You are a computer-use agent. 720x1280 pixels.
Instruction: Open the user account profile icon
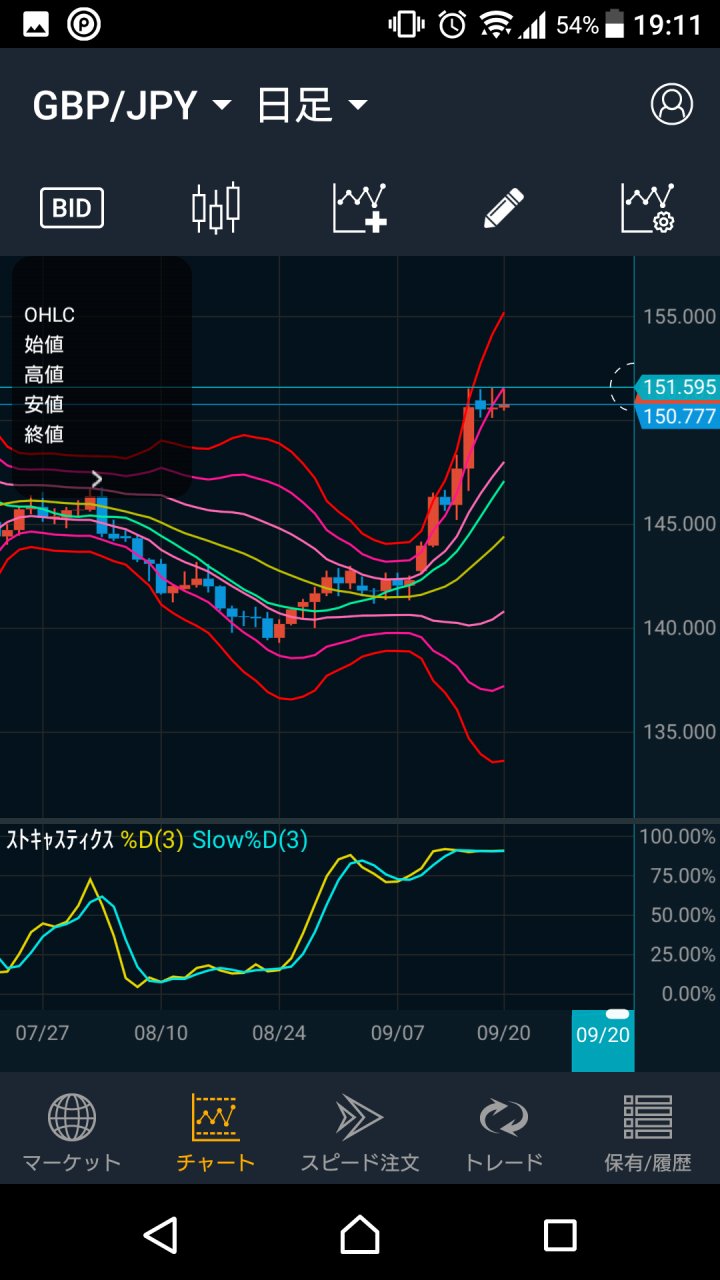point(671,104)
